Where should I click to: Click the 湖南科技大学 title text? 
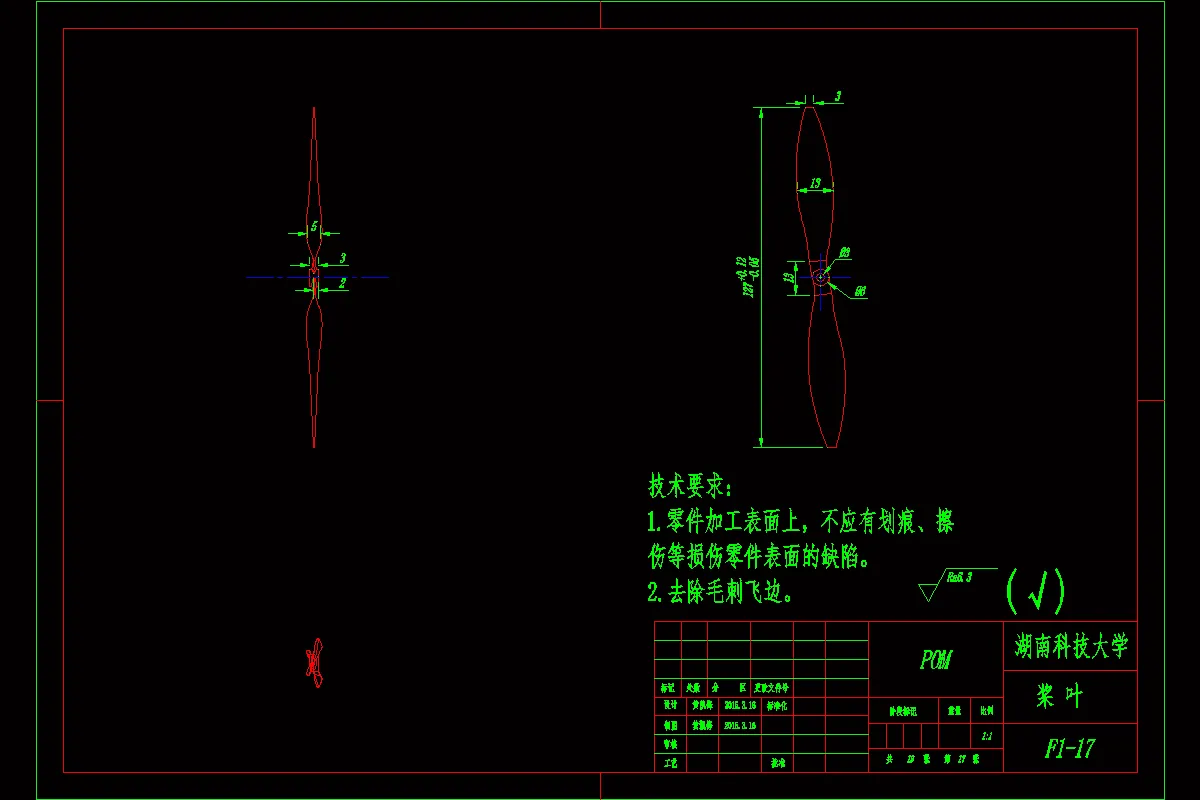click(1070, 646)
